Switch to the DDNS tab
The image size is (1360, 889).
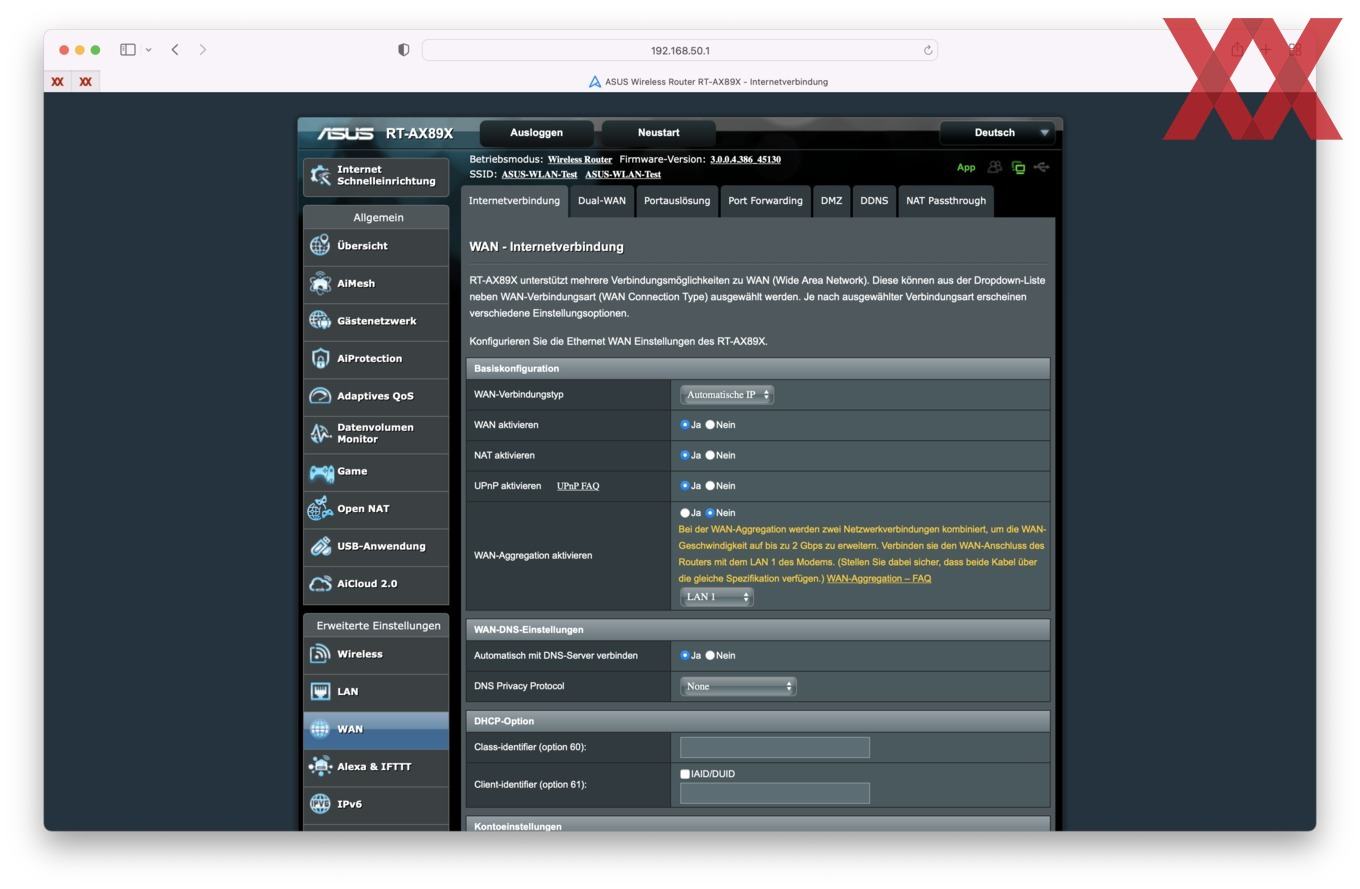point(874,201)
